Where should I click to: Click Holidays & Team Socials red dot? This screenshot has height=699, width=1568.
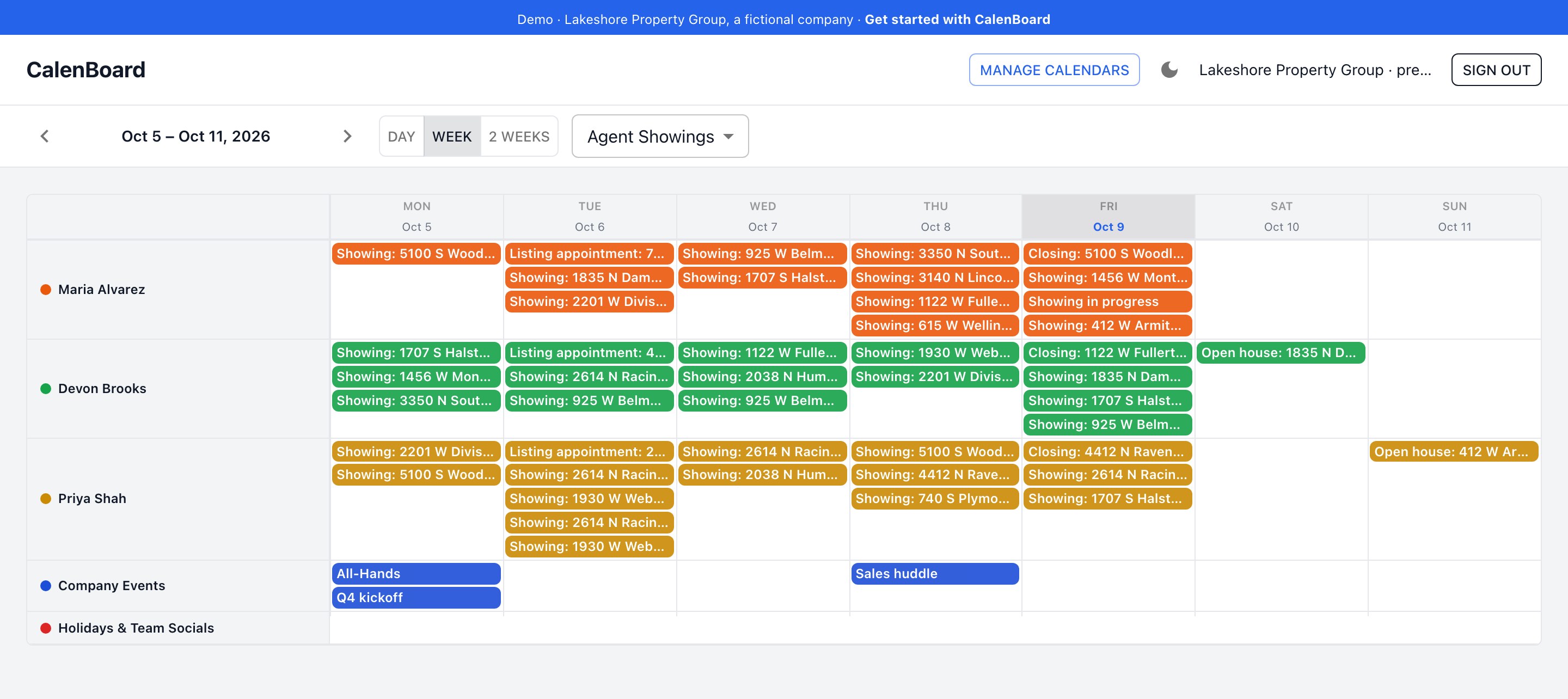click(46, 628)
